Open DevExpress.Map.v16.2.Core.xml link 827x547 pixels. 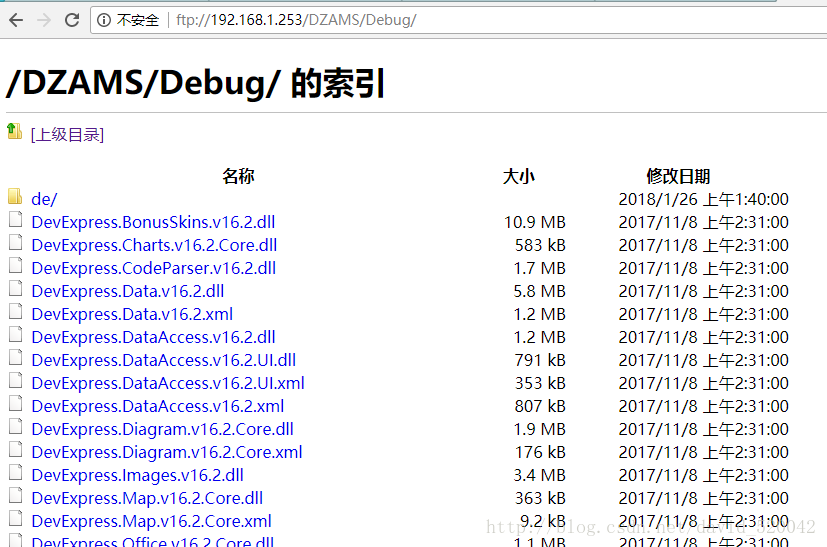(151, 521)
